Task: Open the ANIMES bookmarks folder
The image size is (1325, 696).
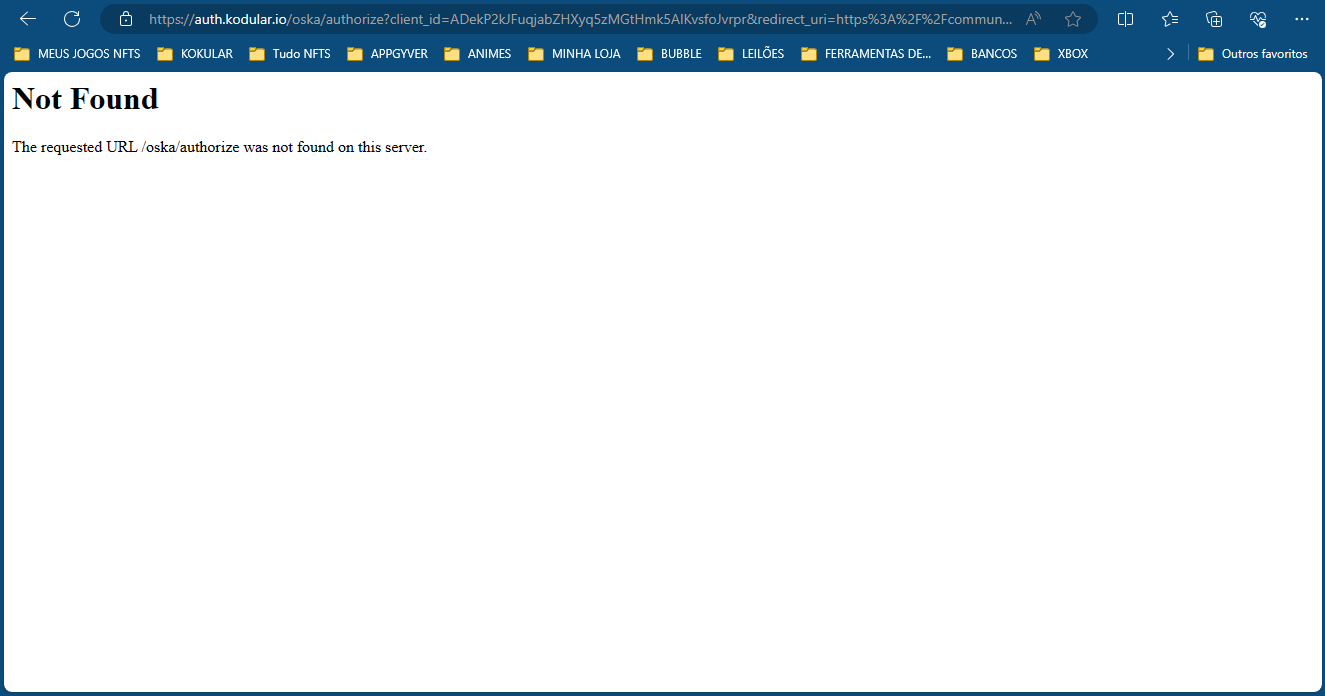Action: click(x=478, y=54)
